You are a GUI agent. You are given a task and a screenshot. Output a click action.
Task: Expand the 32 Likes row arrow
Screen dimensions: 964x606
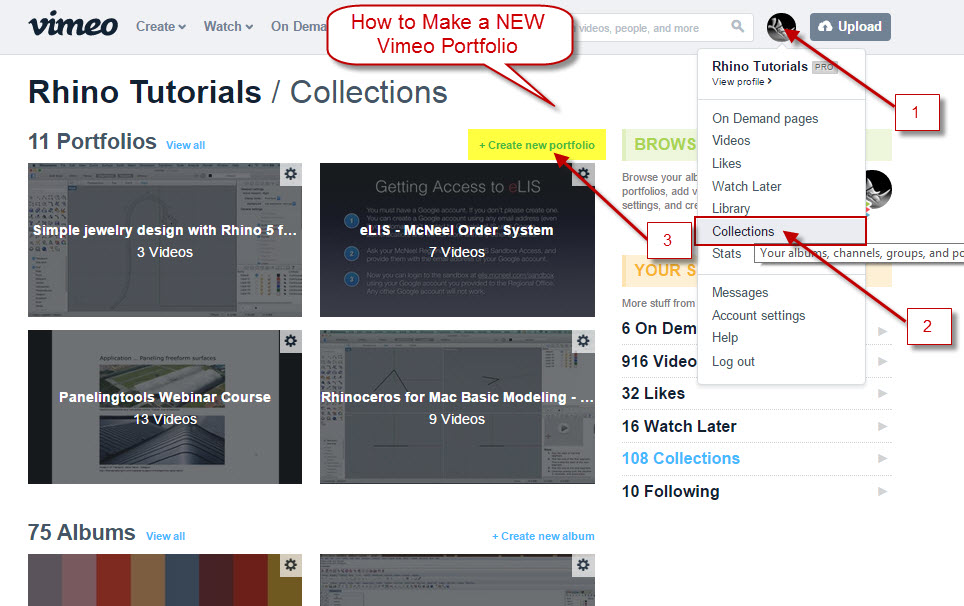click(882, 393)
